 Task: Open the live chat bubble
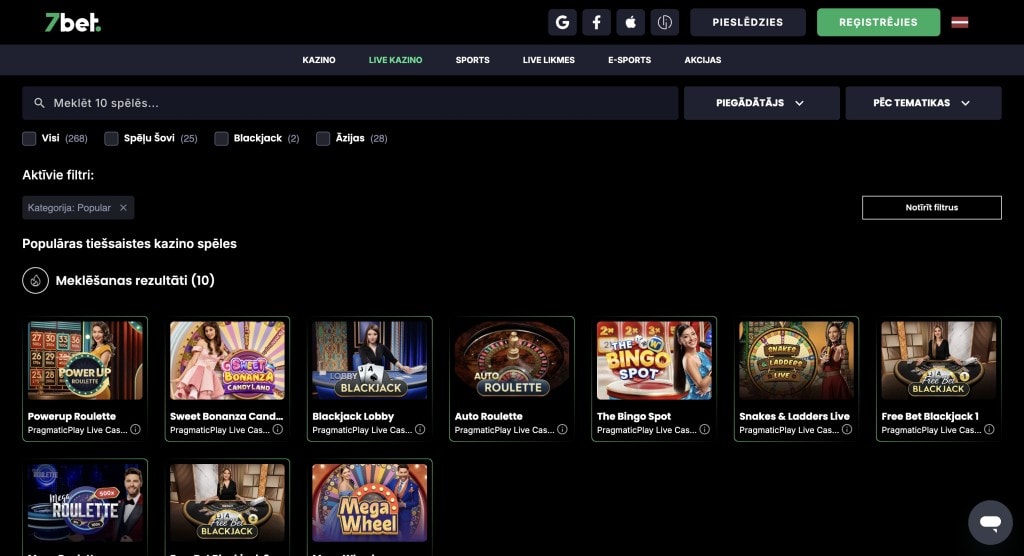[990, 522]
